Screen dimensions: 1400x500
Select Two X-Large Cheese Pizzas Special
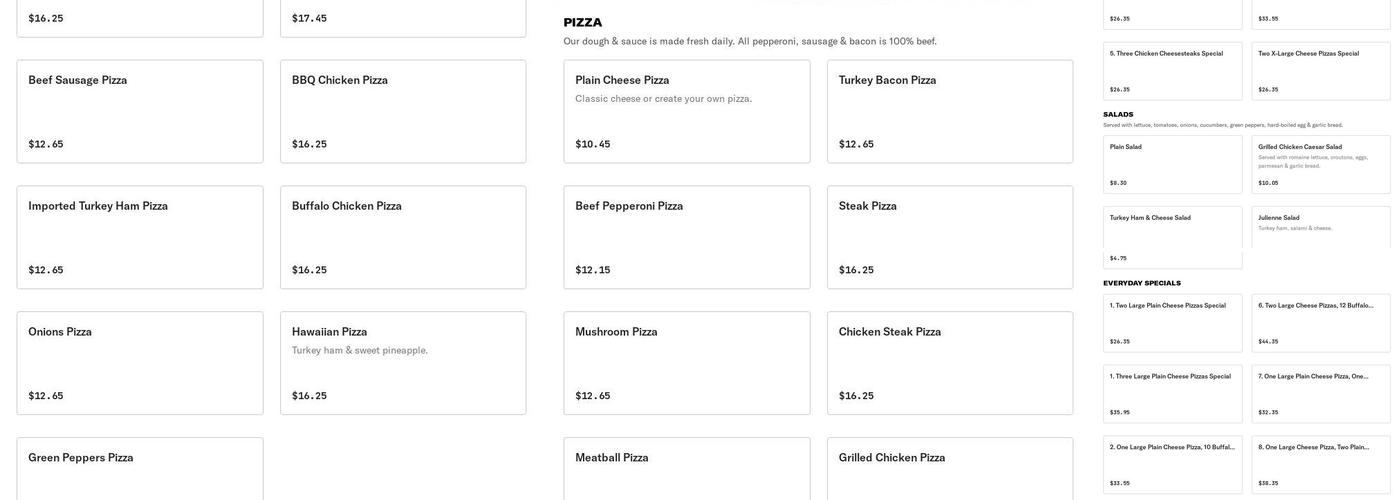(1320, 70)
